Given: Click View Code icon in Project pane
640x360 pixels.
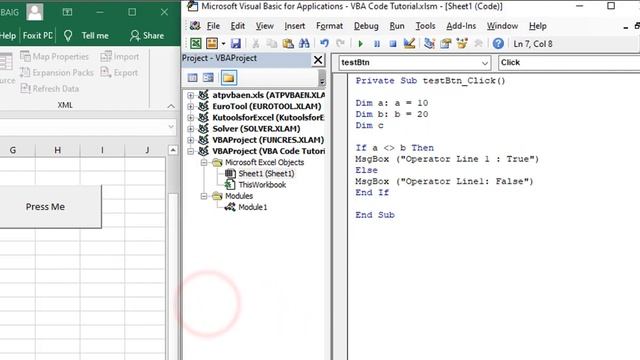Looking at the screenshot, I should 192,78.
